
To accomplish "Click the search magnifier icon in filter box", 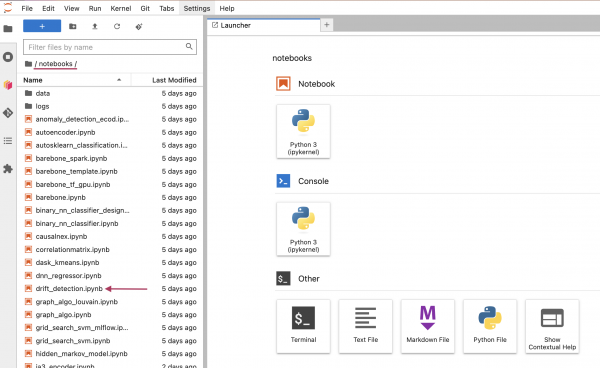I will pos(189,47).
